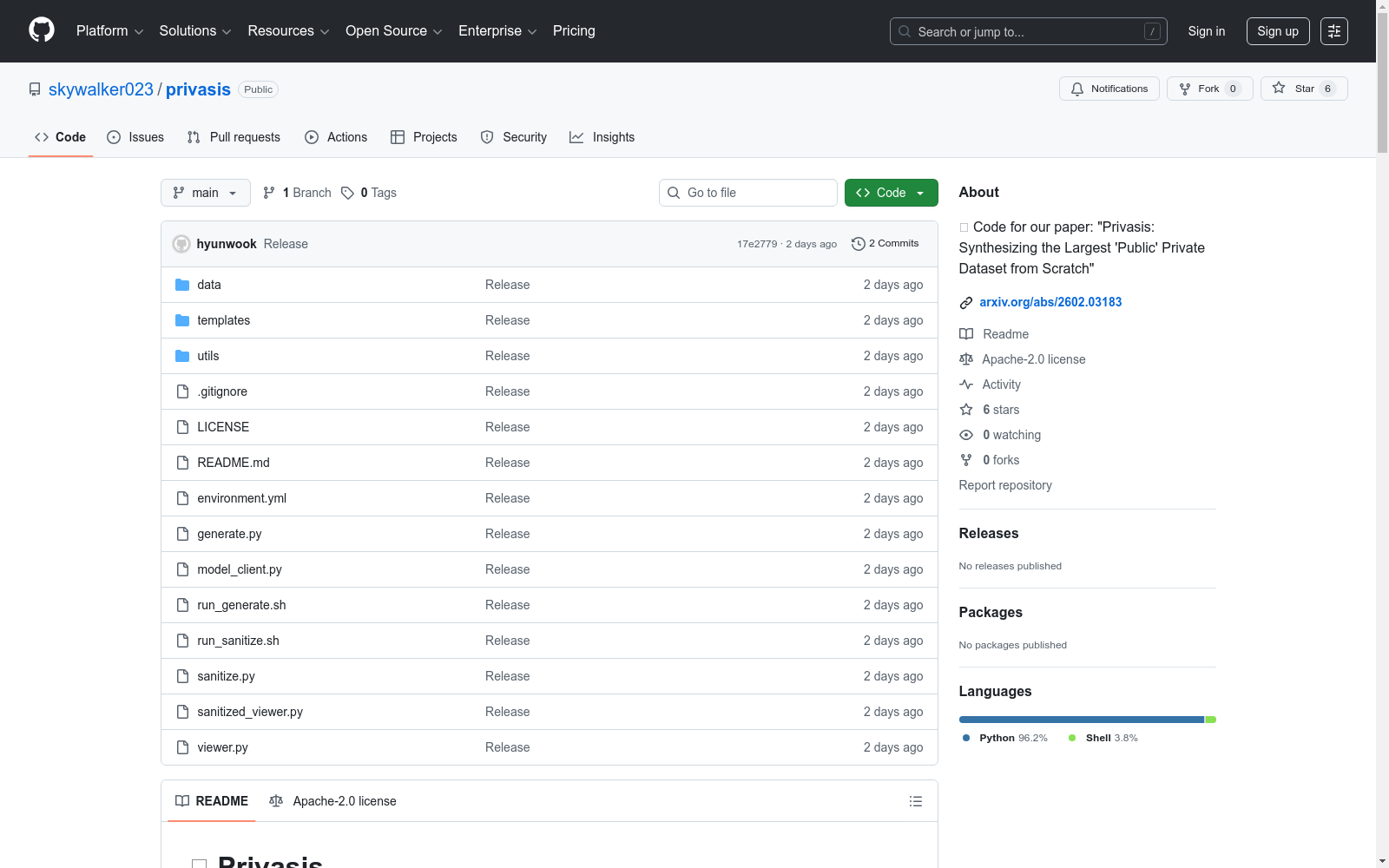Open the privasis repository link

198,89
